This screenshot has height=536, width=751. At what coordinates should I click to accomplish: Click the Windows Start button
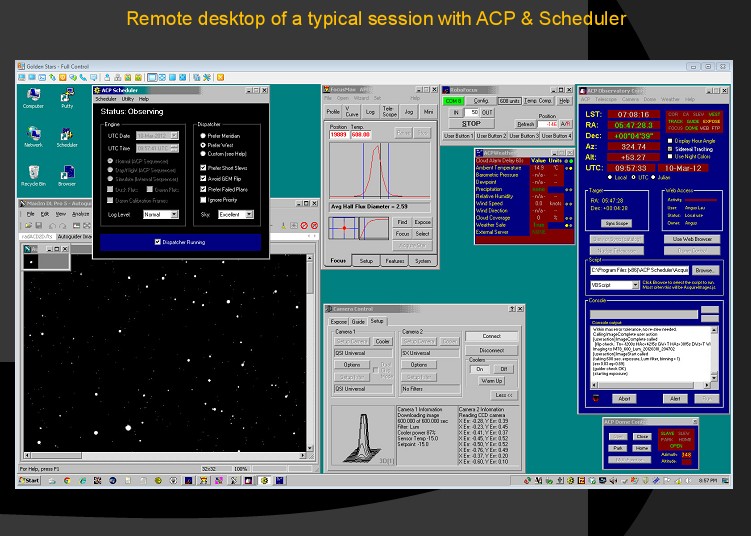click(29, 480)
